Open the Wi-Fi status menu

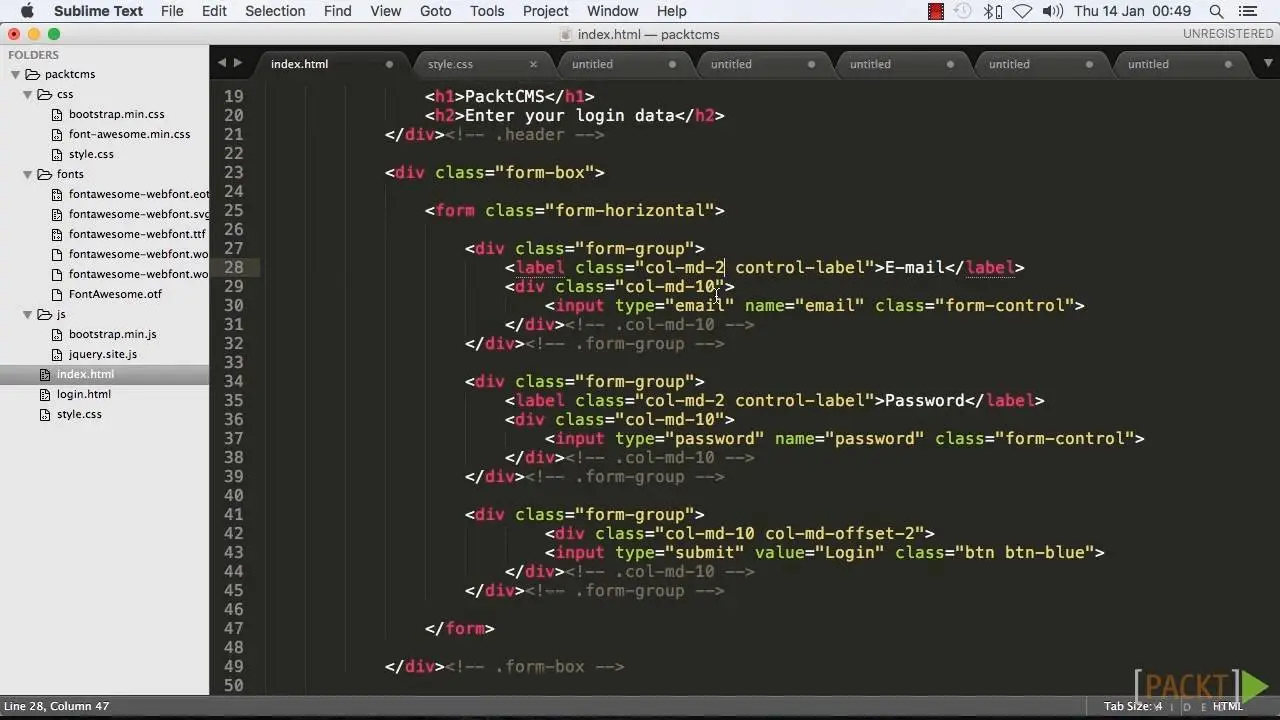click(x=1022, y=11)
